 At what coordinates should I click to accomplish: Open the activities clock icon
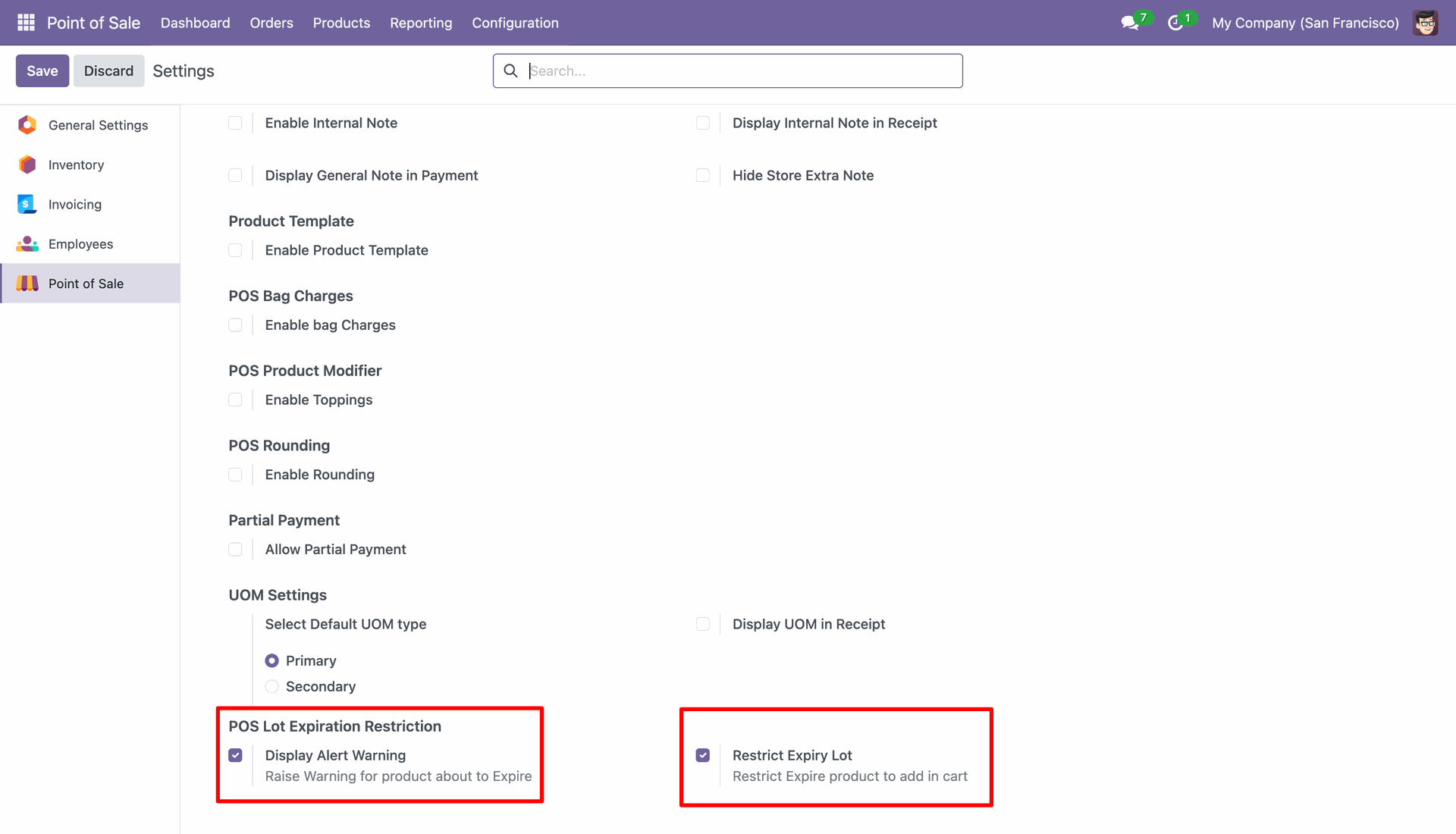point(1175,23)
